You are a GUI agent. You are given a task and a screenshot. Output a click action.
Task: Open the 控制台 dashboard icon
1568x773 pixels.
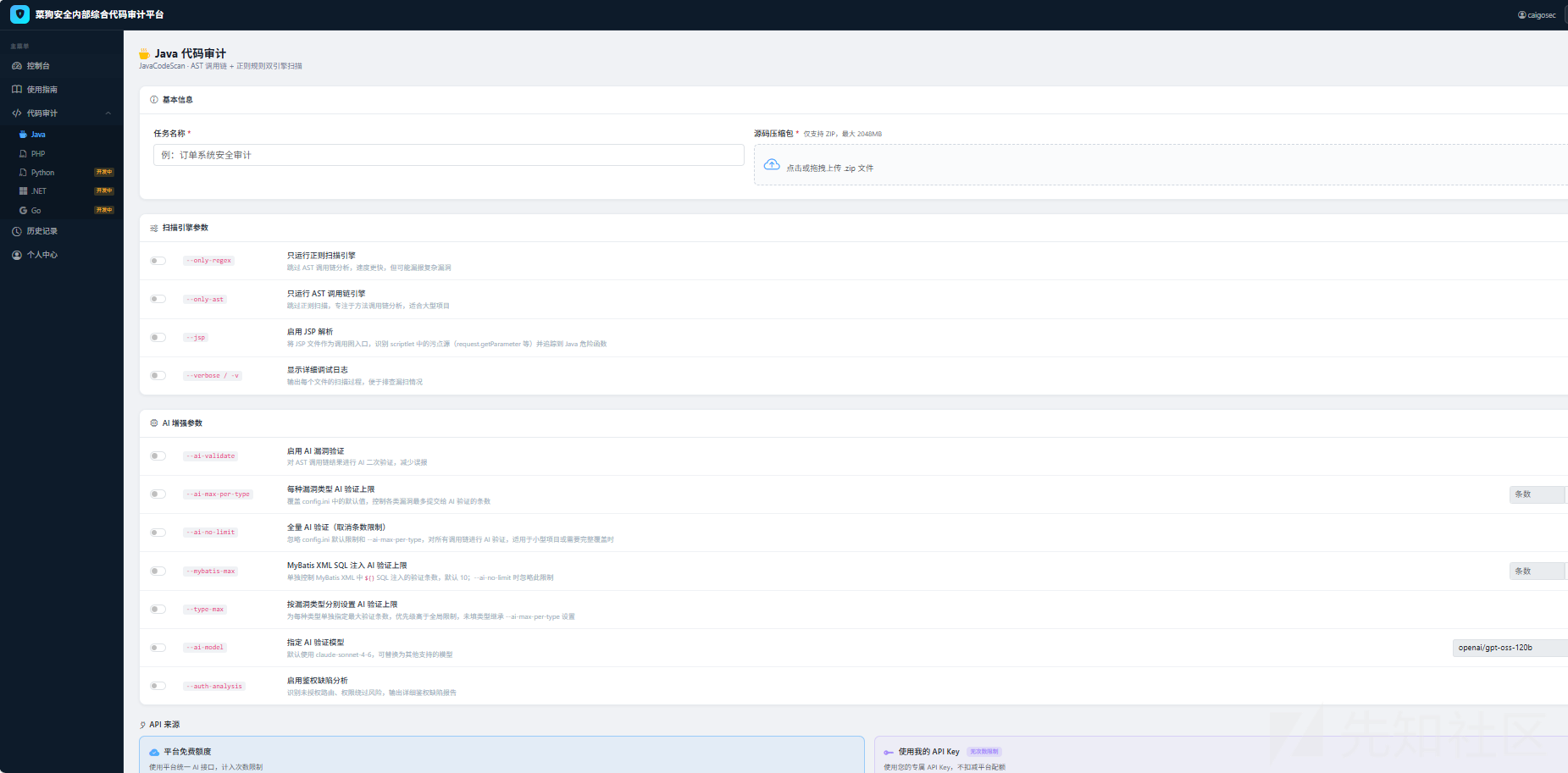17,66
